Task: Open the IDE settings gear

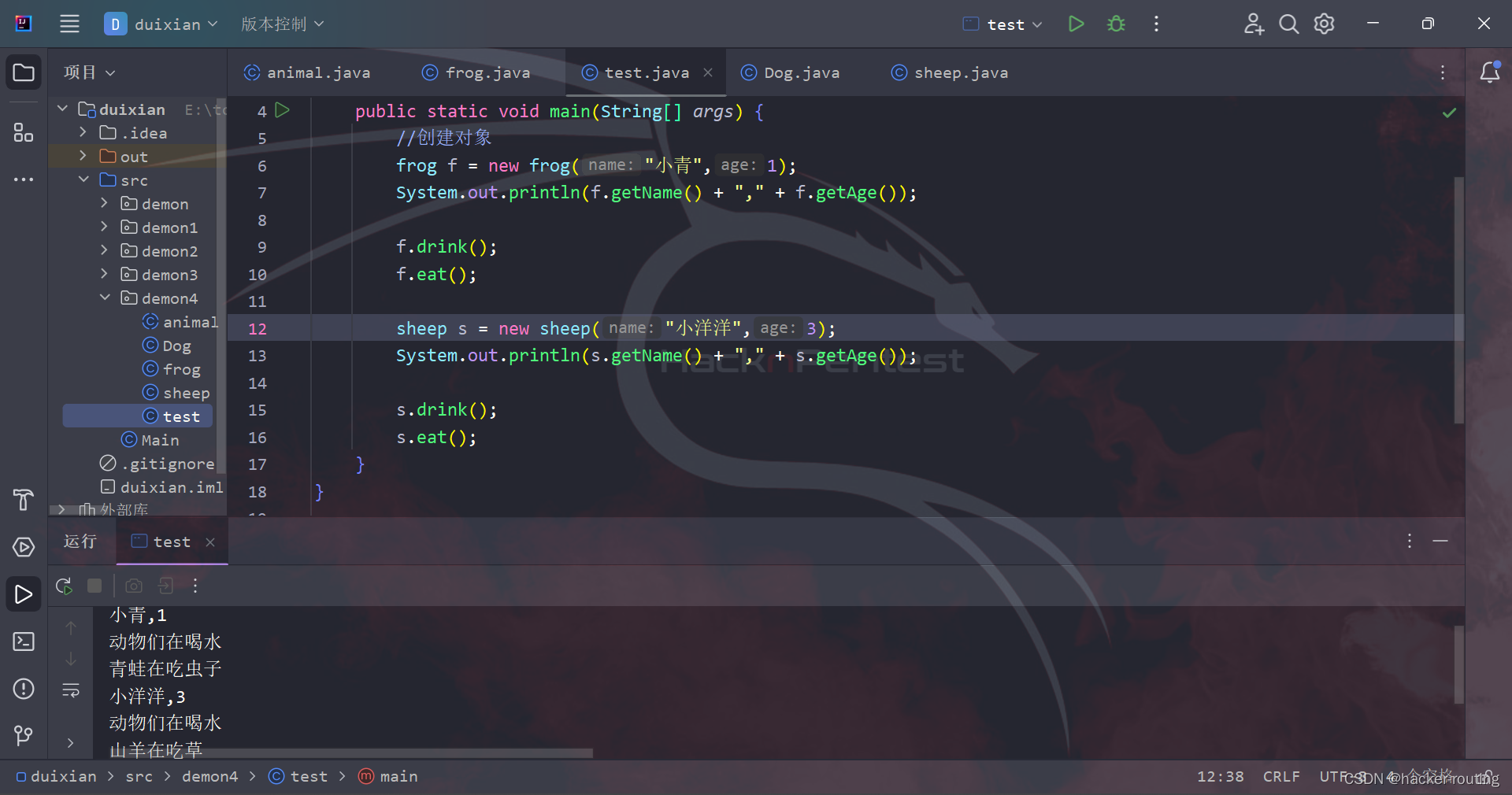Action: (1325, 24)
